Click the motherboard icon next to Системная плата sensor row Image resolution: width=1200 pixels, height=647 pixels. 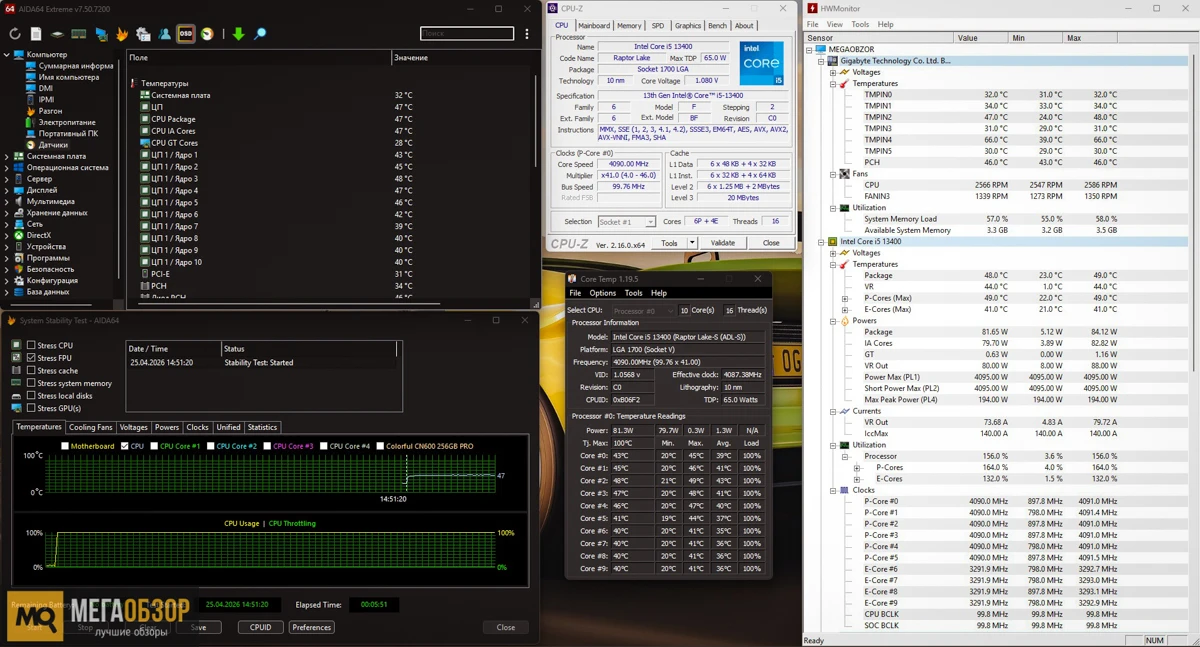tap(145, 95)
